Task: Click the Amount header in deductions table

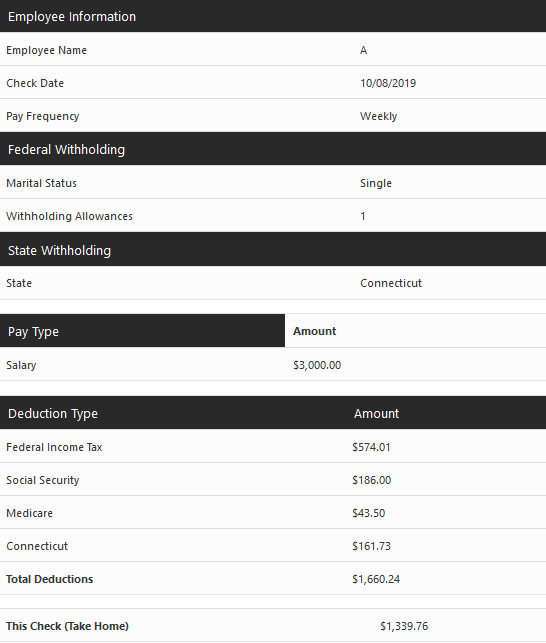Action: pos(376,413)
